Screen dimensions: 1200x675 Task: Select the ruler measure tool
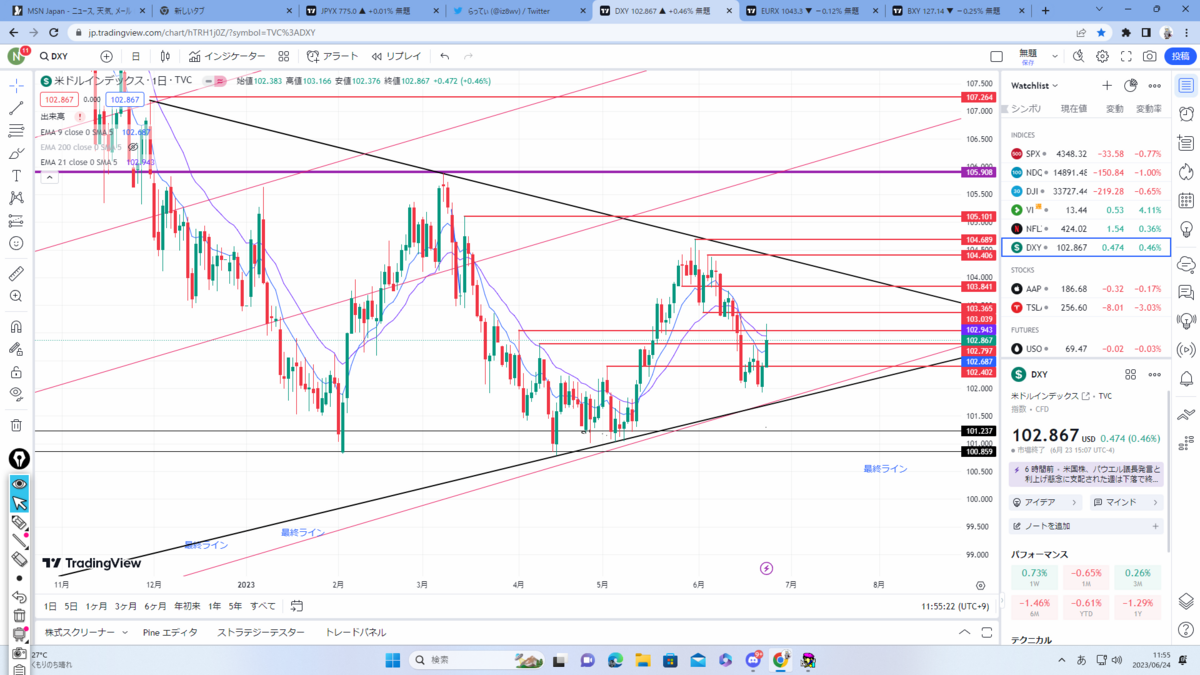pos(17,273)
